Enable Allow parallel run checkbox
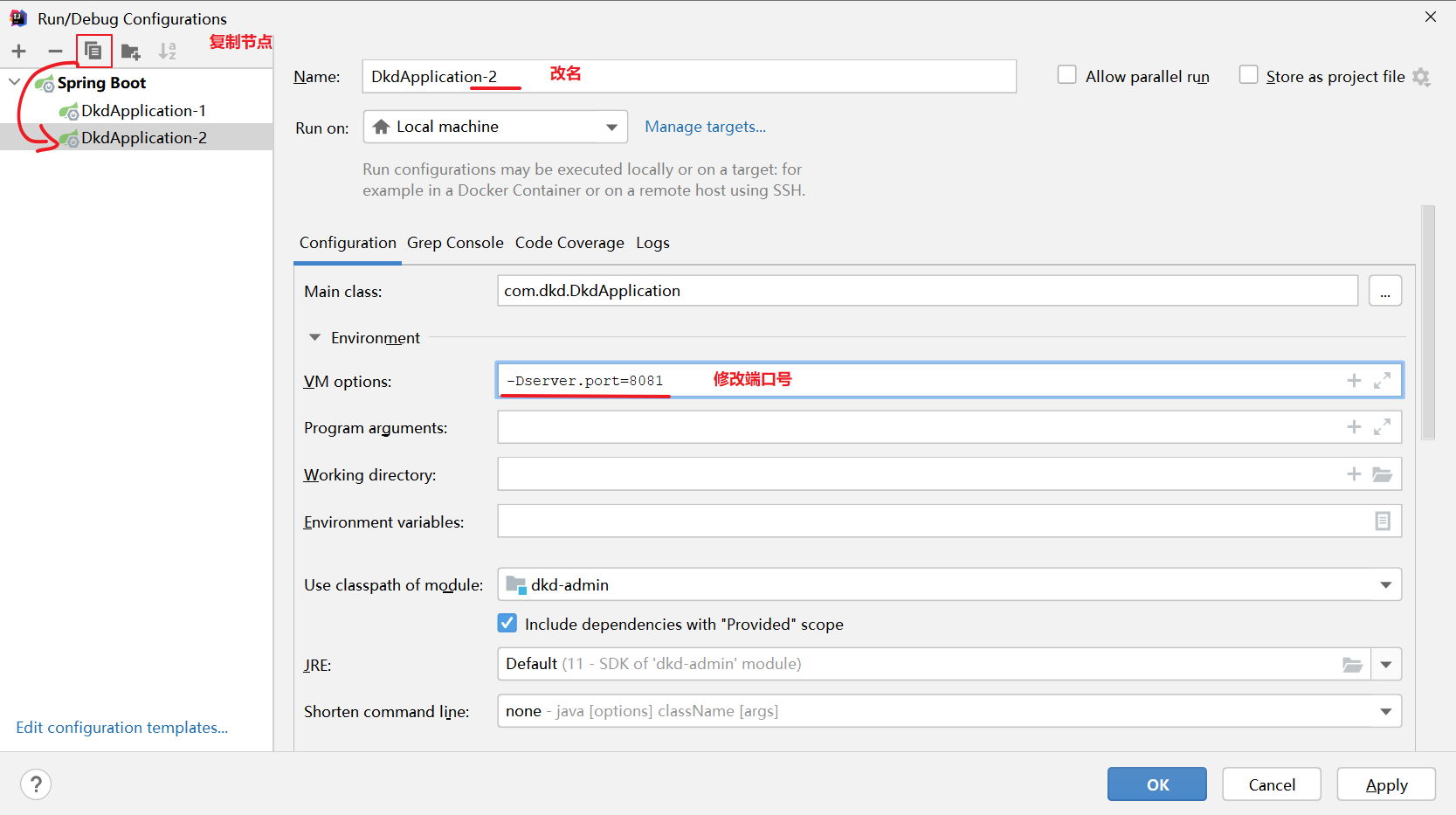1456x815 pixels. [x=1066, y=75]
